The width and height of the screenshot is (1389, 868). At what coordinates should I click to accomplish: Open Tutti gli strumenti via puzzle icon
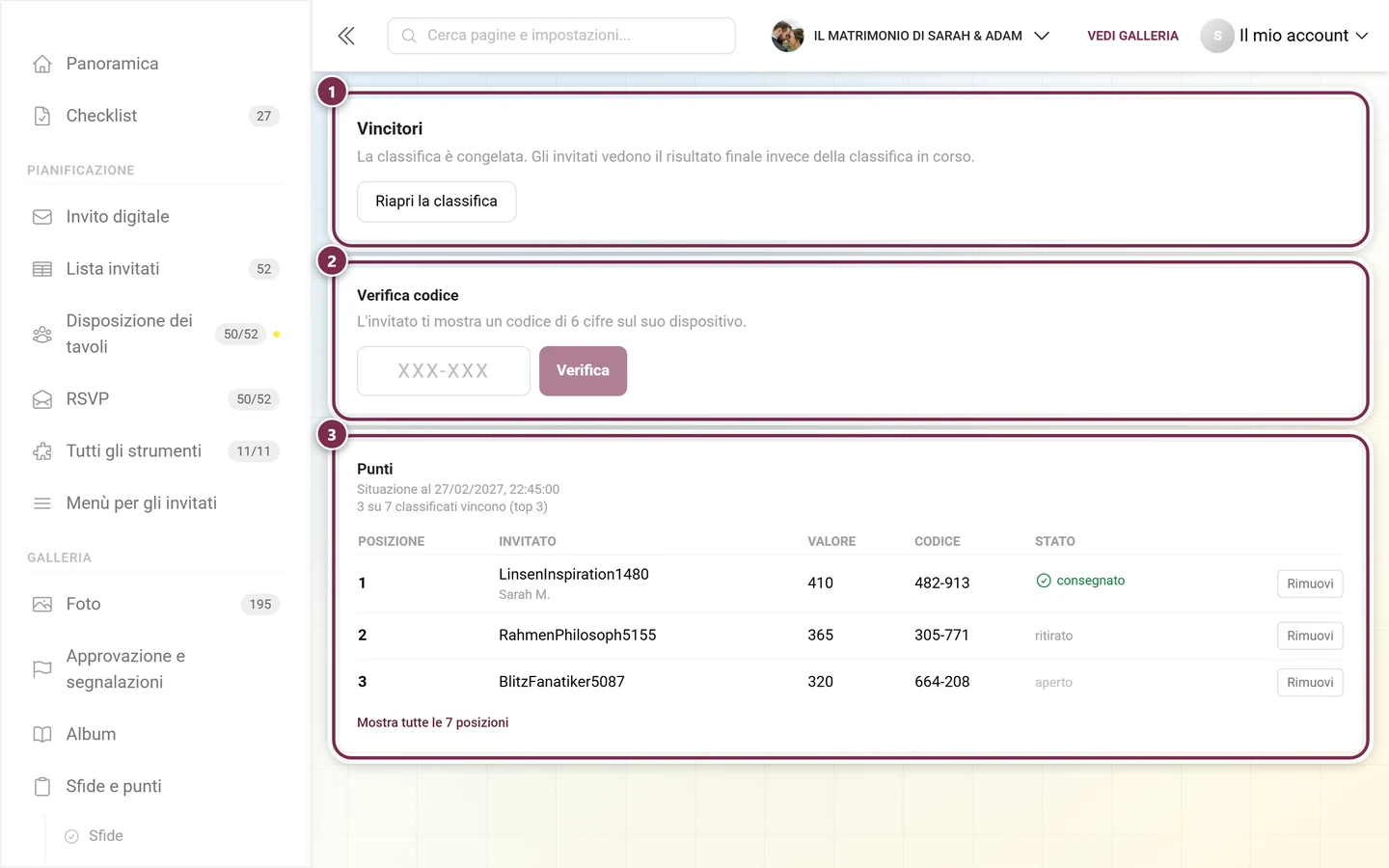pos(42,451)
